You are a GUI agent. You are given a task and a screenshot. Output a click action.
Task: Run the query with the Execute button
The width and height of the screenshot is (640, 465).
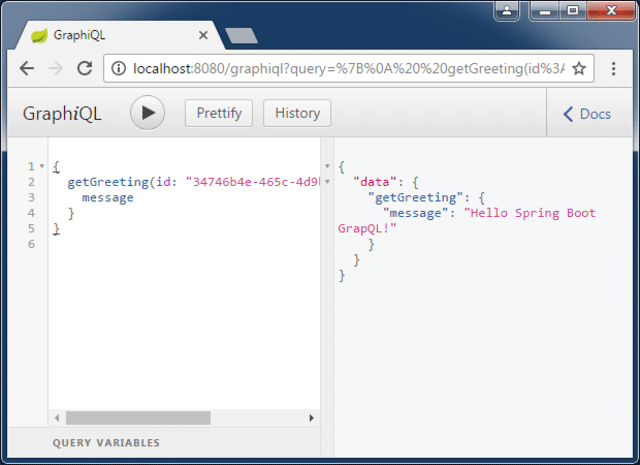point(147,113)
